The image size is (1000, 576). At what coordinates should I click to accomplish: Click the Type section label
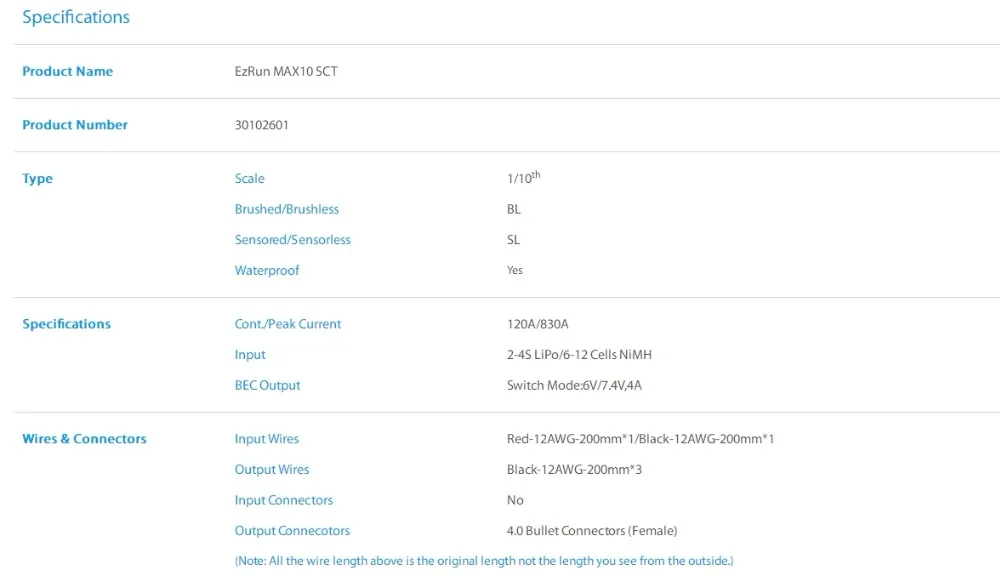pos(38,179)
